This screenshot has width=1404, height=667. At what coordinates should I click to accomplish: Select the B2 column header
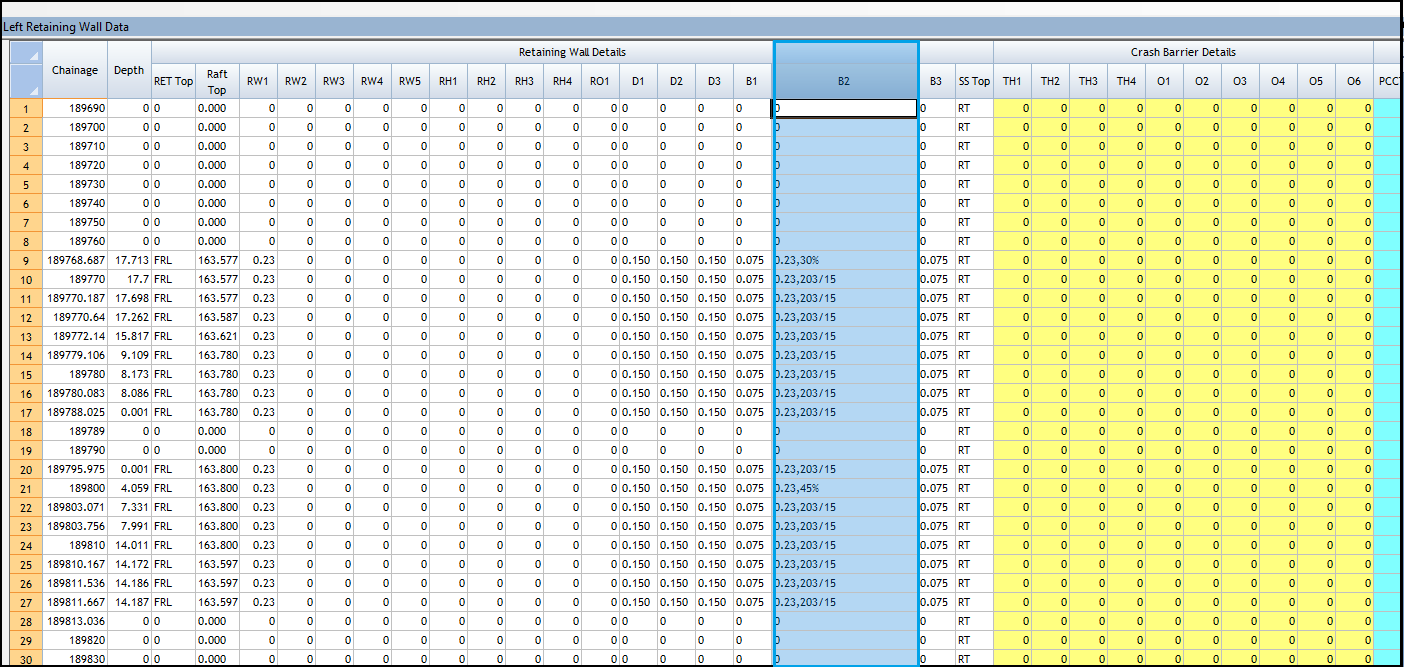click(x=845, y=81)
